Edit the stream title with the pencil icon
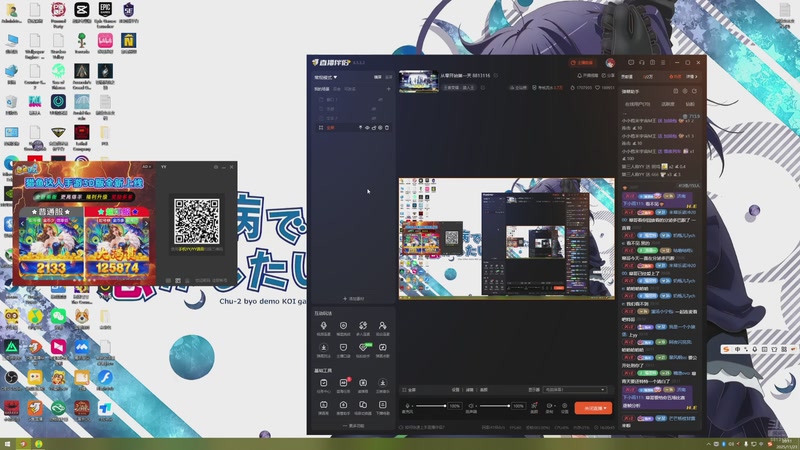Image resolution: width=800 pixels, height=450 pixels. pos(495,76)
